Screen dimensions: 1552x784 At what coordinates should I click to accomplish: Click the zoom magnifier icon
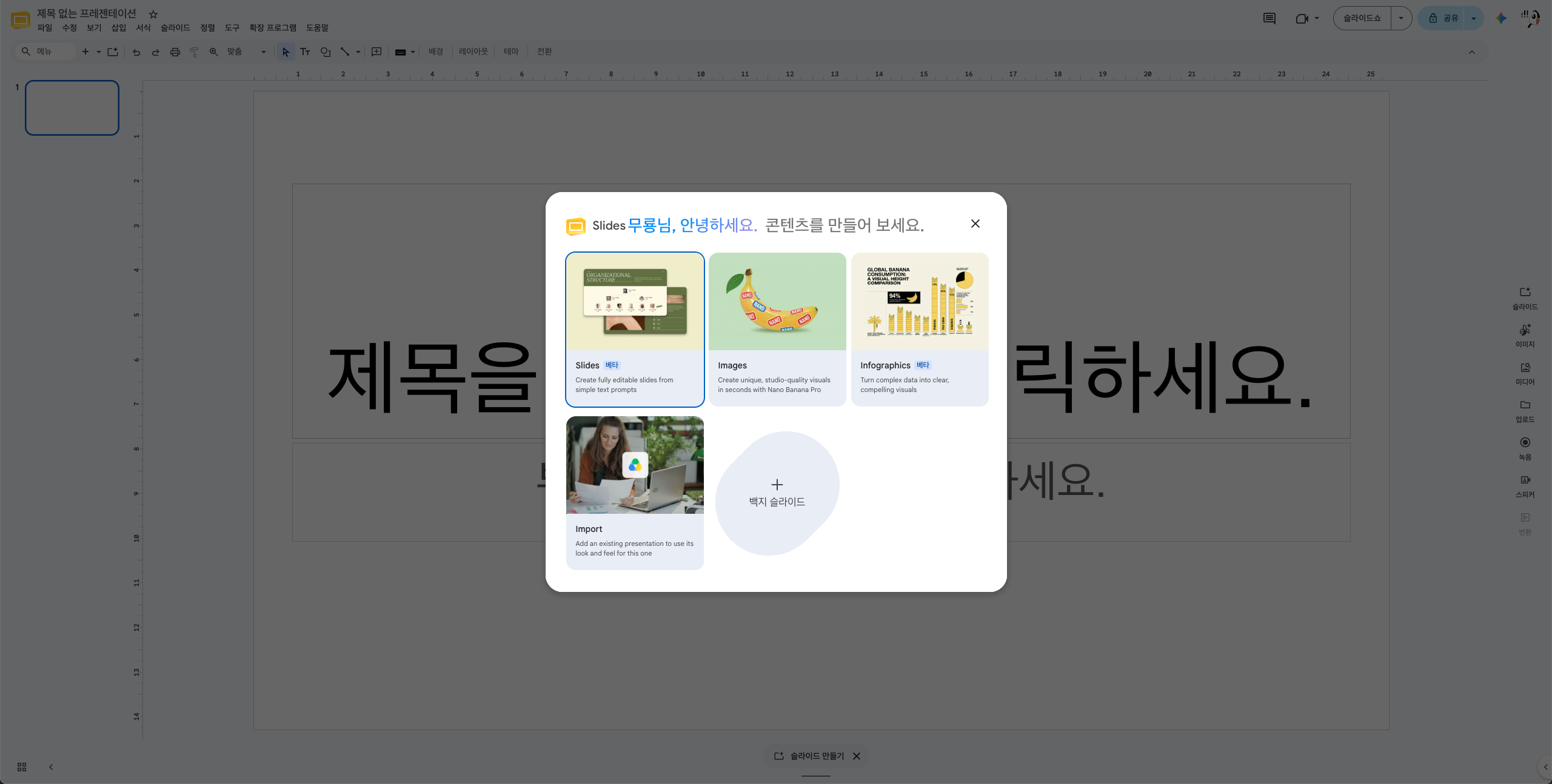coord(213,52)
